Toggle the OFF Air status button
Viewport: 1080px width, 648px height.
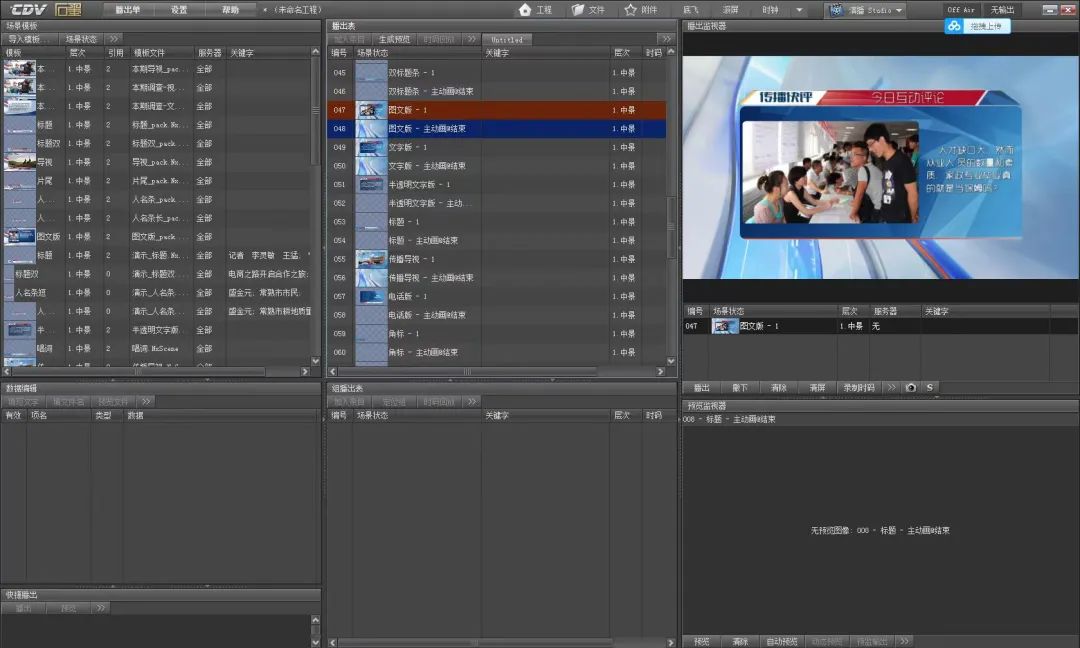pos(961,10)
